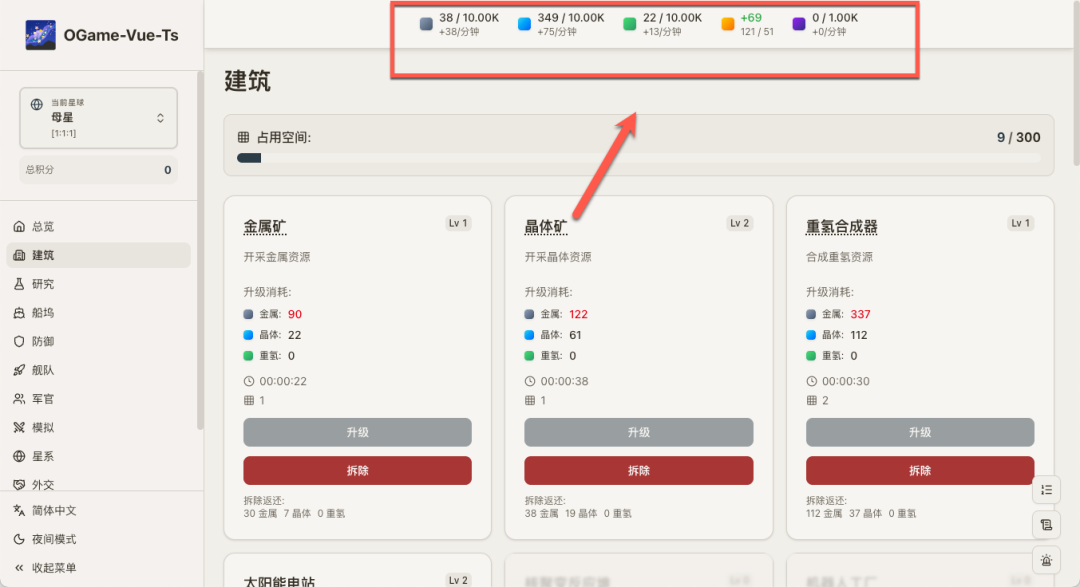The image size is (1080, 587).
Task: Click the sidebar vertical scrollbar
Action: (x=200, y=250)
